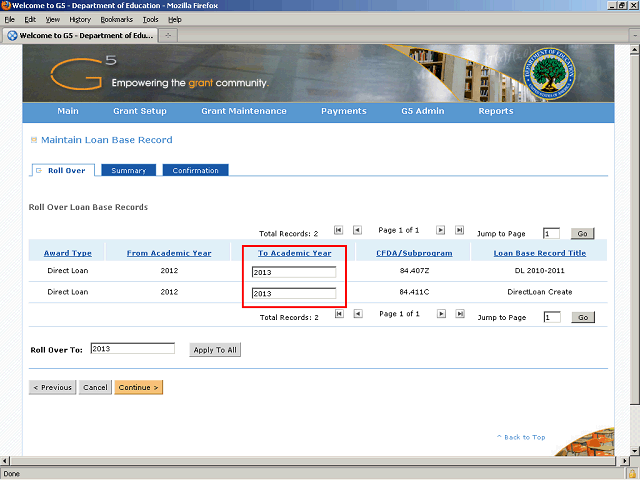Click the Continue button
The height and width of the screenshot is (480, 640).
pos(139,387)
